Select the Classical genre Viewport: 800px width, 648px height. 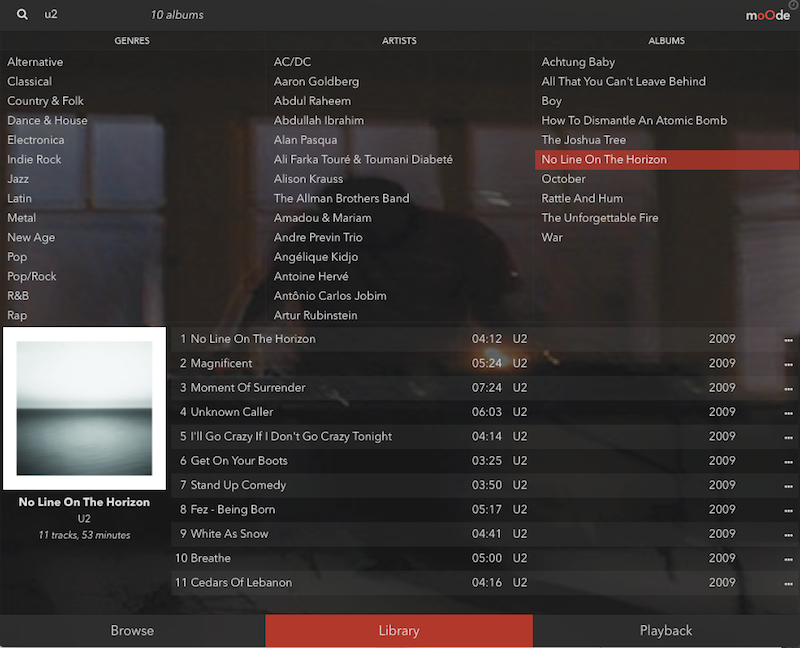[30, 81]
